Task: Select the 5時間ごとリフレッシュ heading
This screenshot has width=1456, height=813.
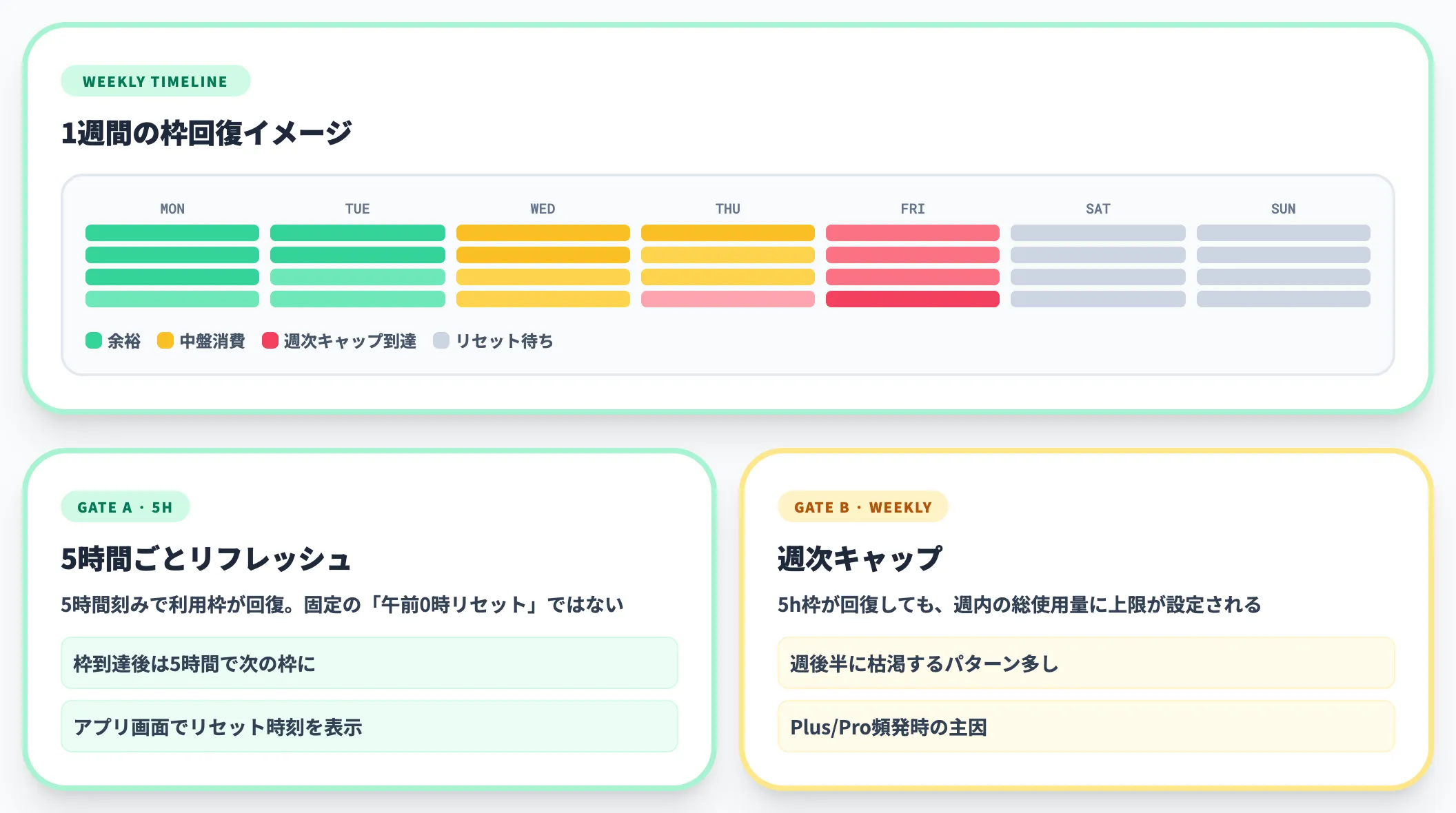Action: click(x=206, y=559)
